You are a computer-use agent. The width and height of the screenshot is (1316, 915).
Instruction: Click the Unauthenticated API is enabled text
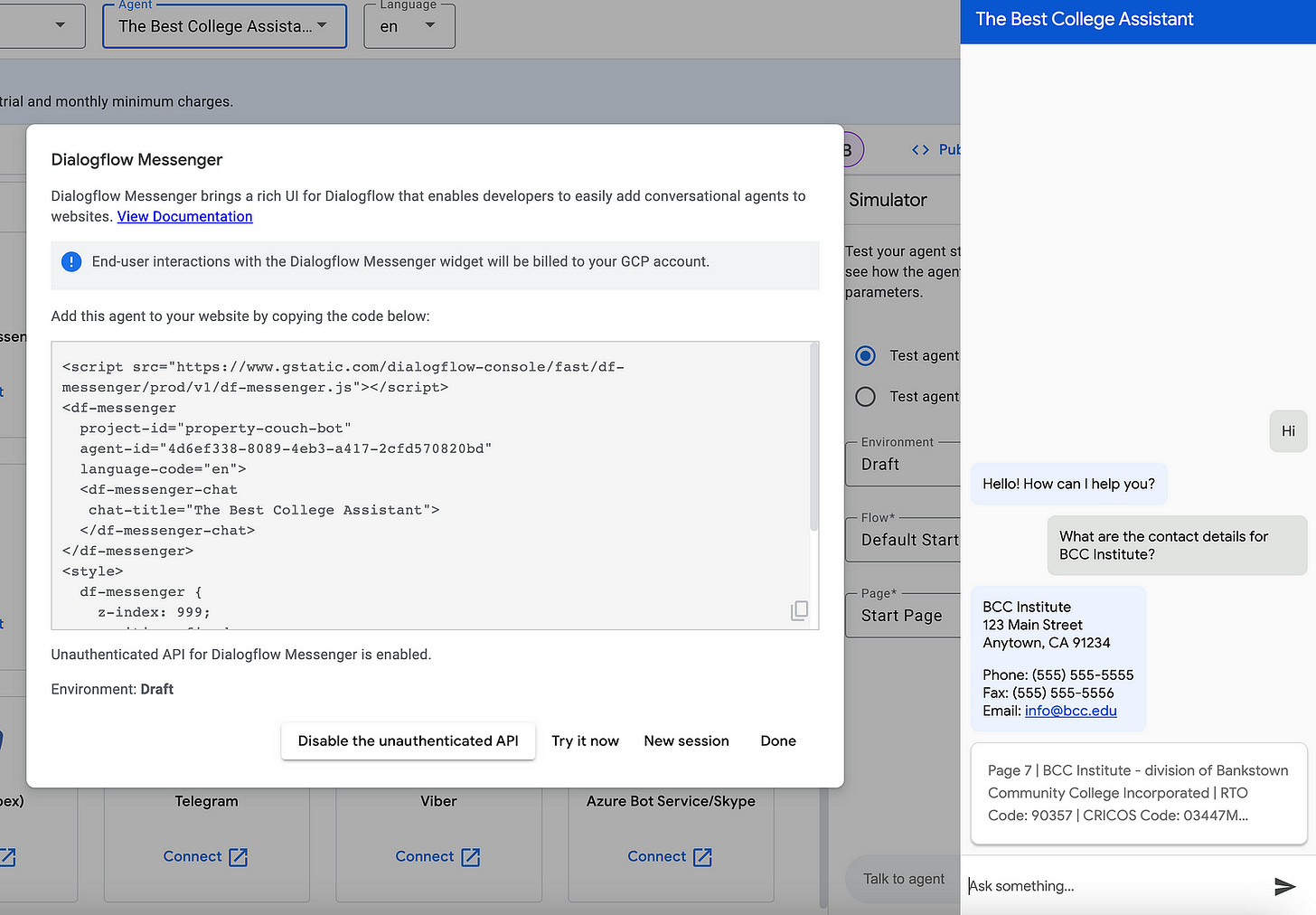click(x=241, y=655)
